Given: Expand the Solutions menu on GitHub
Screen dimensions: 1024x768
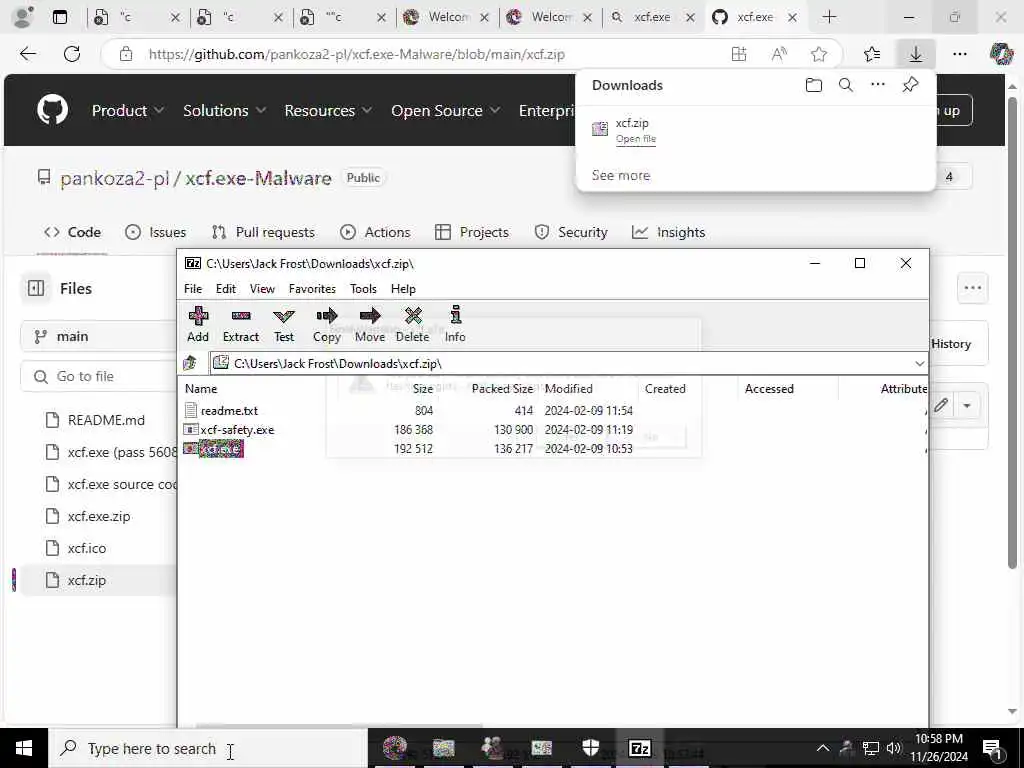Looking at the screenshot, I should [224, 110].
